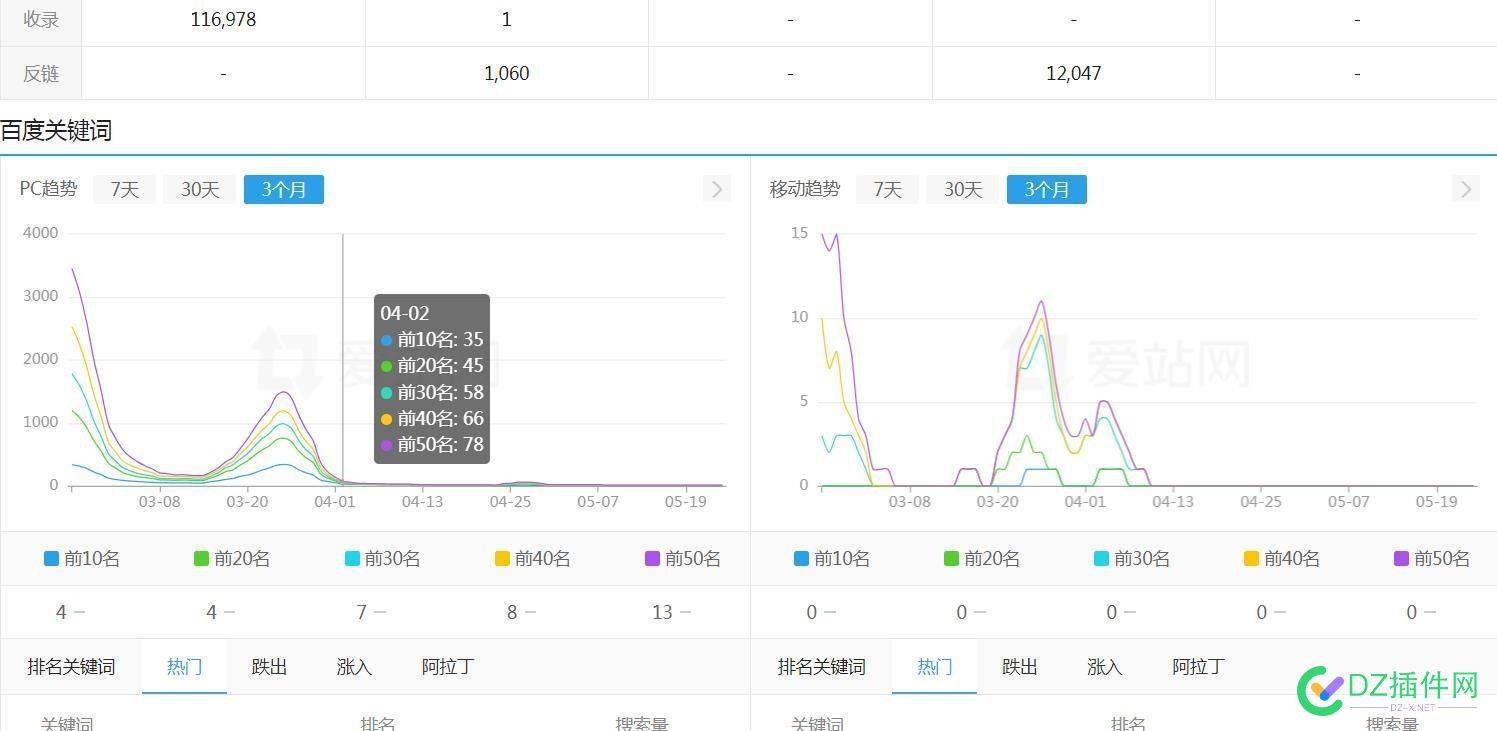Viewport: 1497px width, 731px height.
Task: Open 热门 tab under mobile keywords
Action: [x=934, y=667]
